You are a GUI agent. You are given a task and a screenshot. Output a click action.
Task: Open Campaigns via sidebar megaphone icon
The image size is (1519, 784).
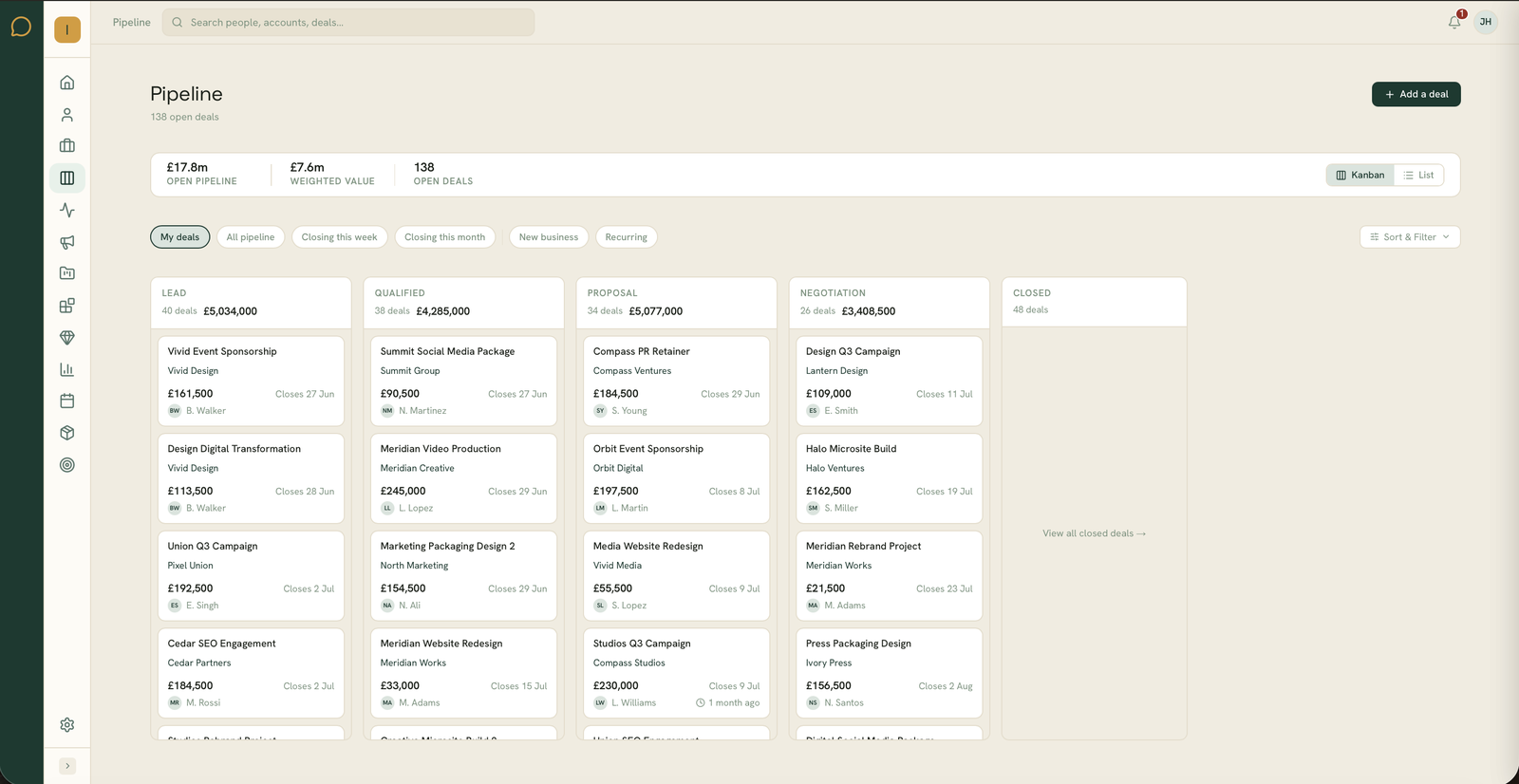click(x=67, y=242)
